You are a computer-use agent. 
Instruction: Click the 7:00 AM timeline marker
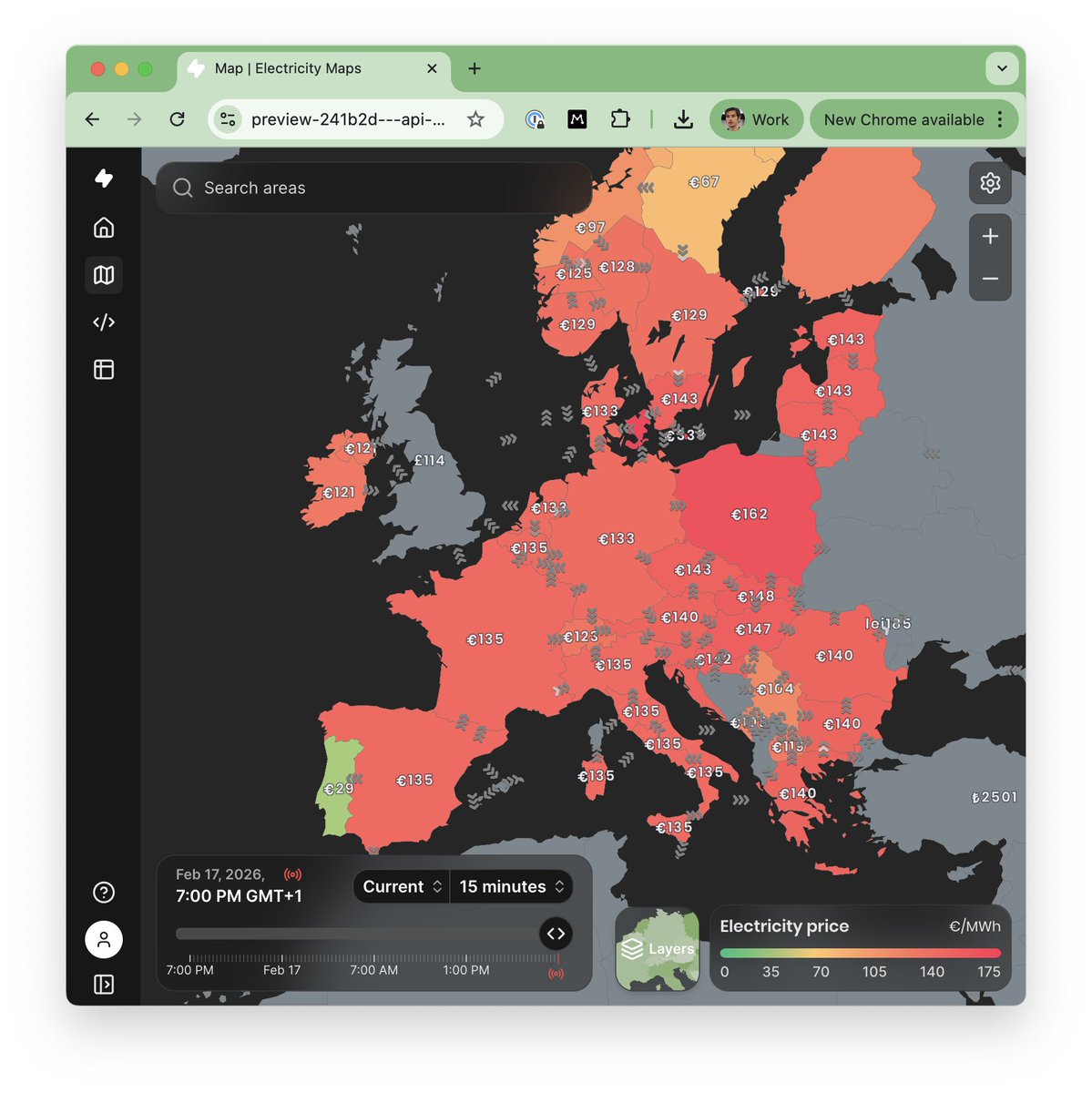pos(374,970)
